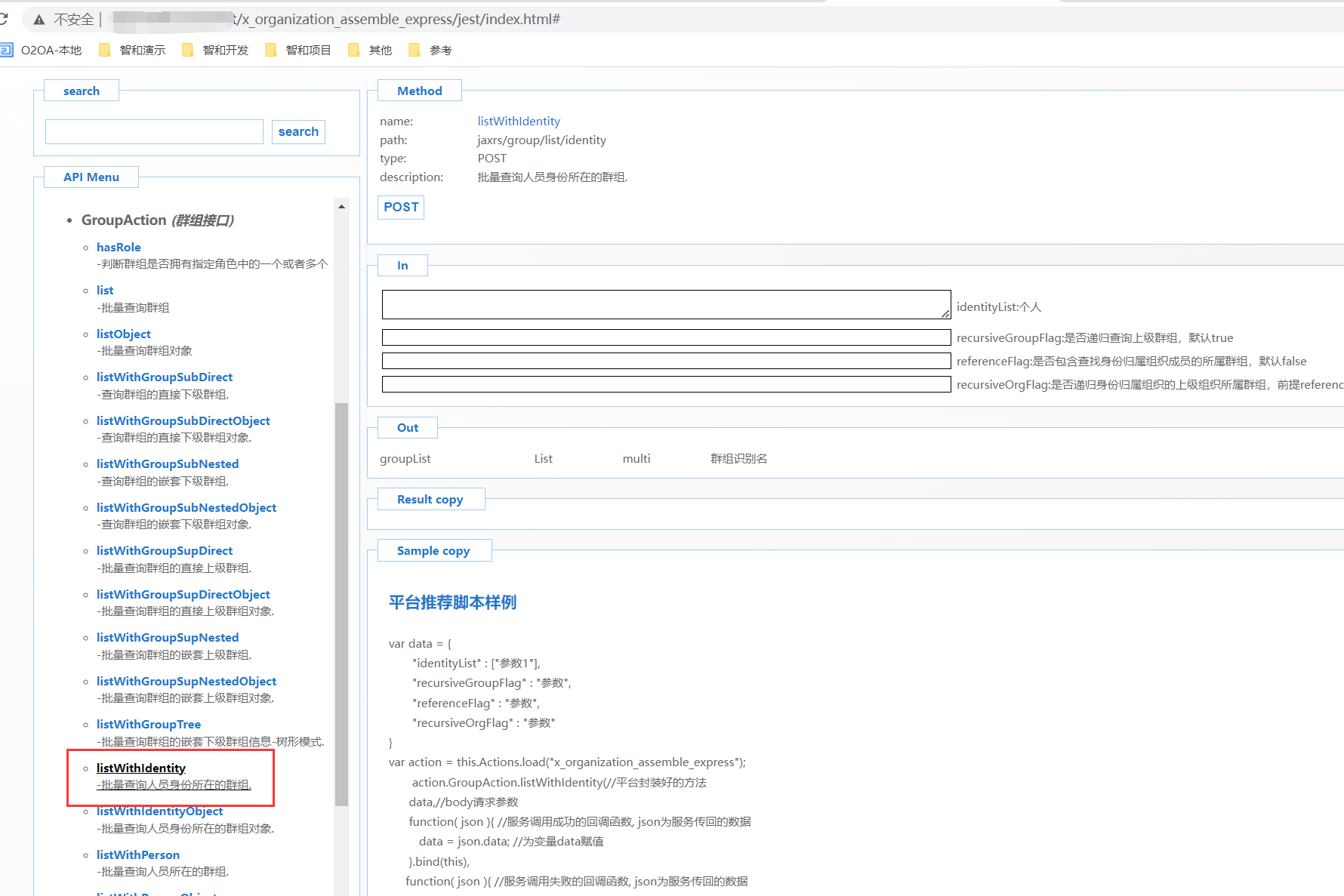The image size is (1344, 896).
Task: Focus the search text field
Action: 154,132
